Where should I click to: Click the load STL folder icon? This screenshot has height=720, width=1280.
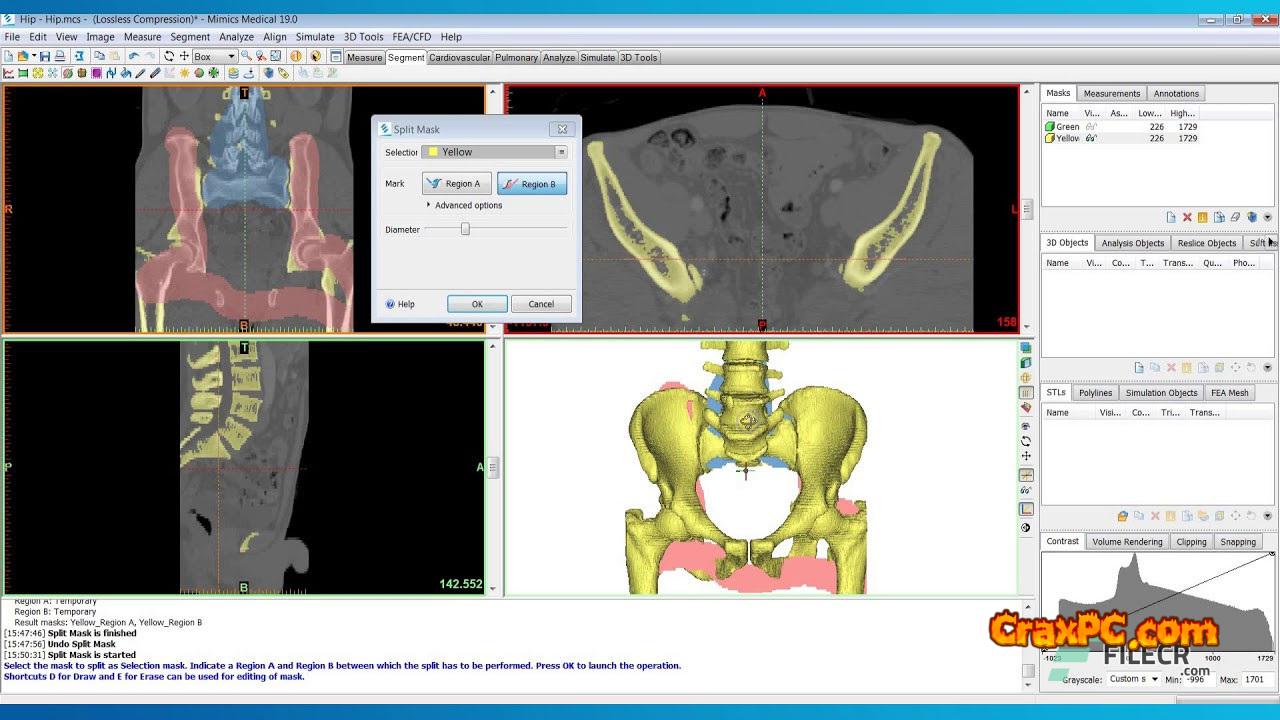1123,516
